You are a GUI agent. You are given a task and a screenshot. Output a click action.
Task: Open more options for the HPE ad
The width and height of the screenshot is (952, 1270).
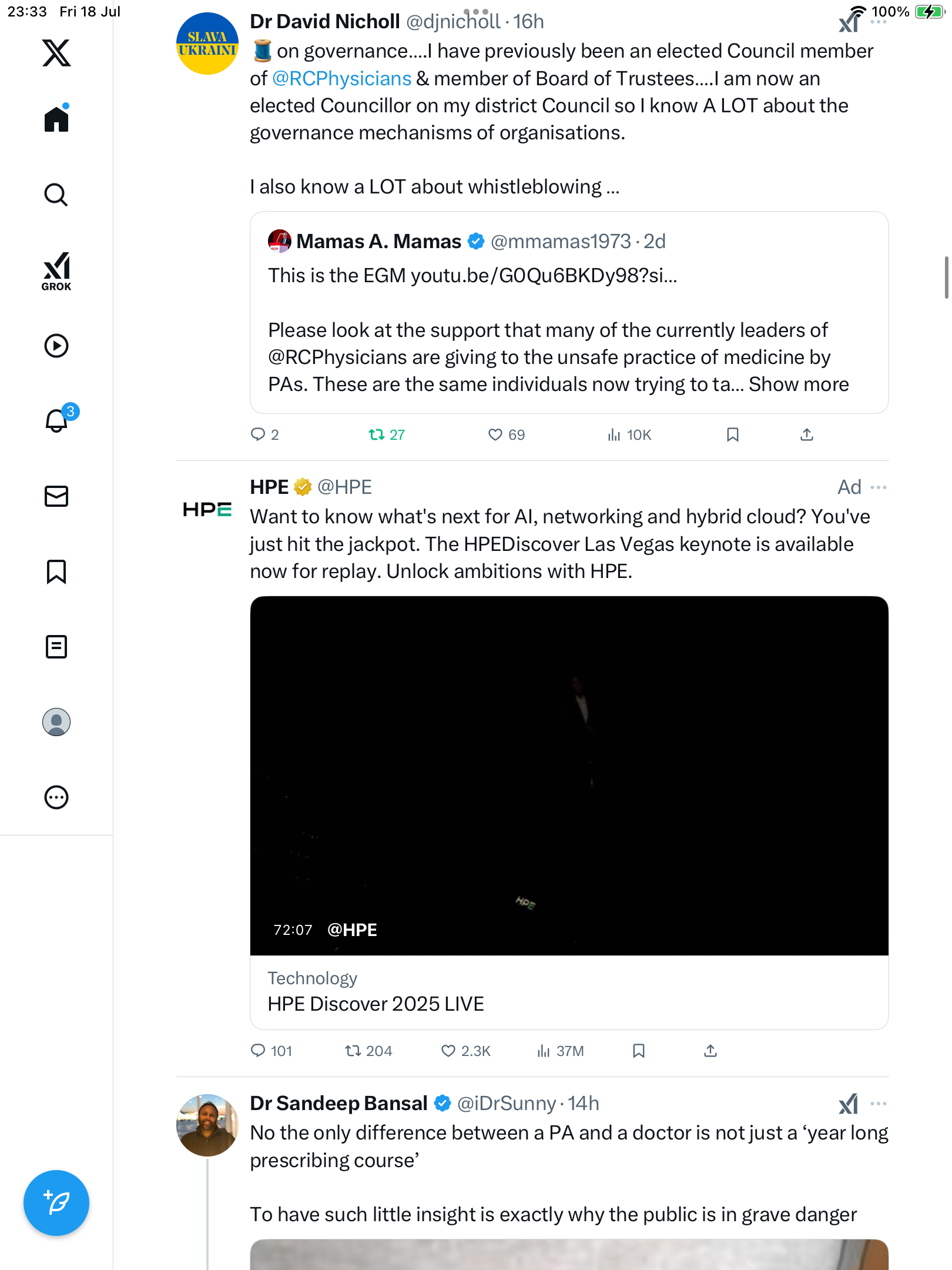pyautogui.click(x=879, y=487)
